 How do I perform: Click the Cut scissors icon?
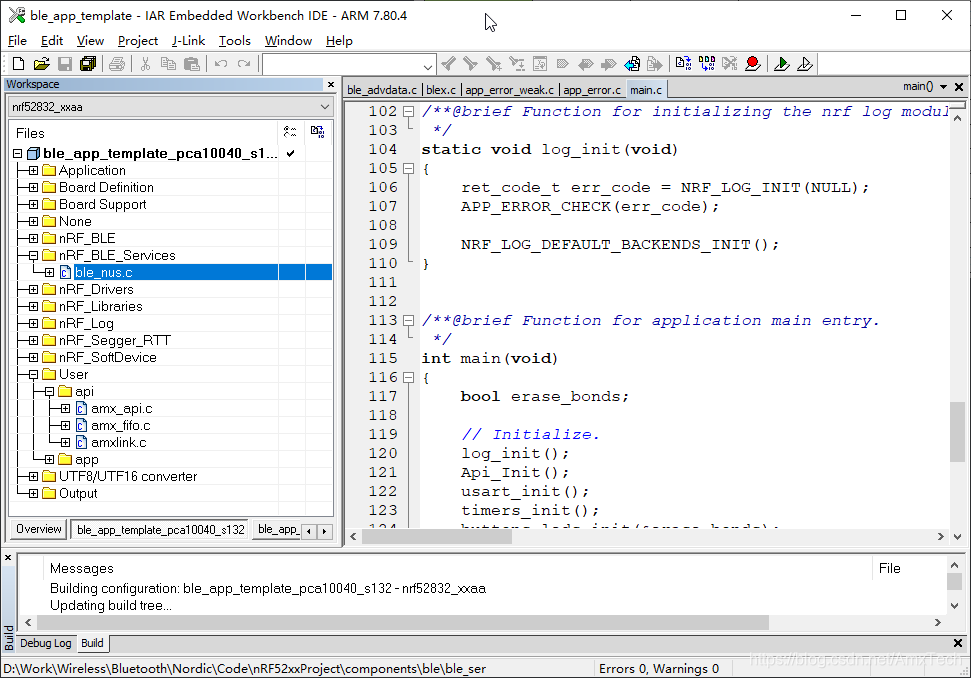[x=146, y=64]
